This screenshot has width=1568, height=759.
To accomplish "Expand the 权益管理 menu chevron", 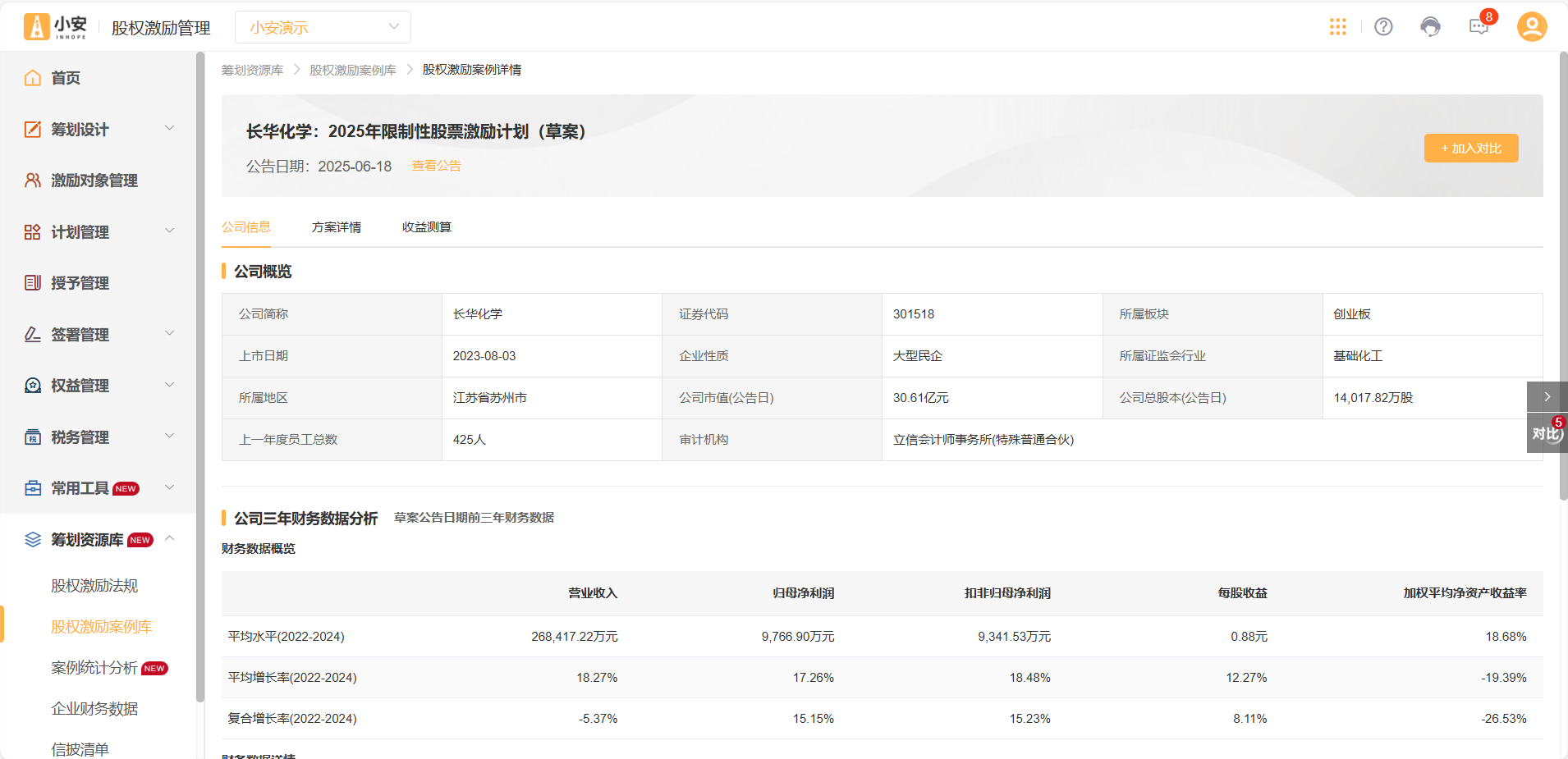I will [170, 384].
